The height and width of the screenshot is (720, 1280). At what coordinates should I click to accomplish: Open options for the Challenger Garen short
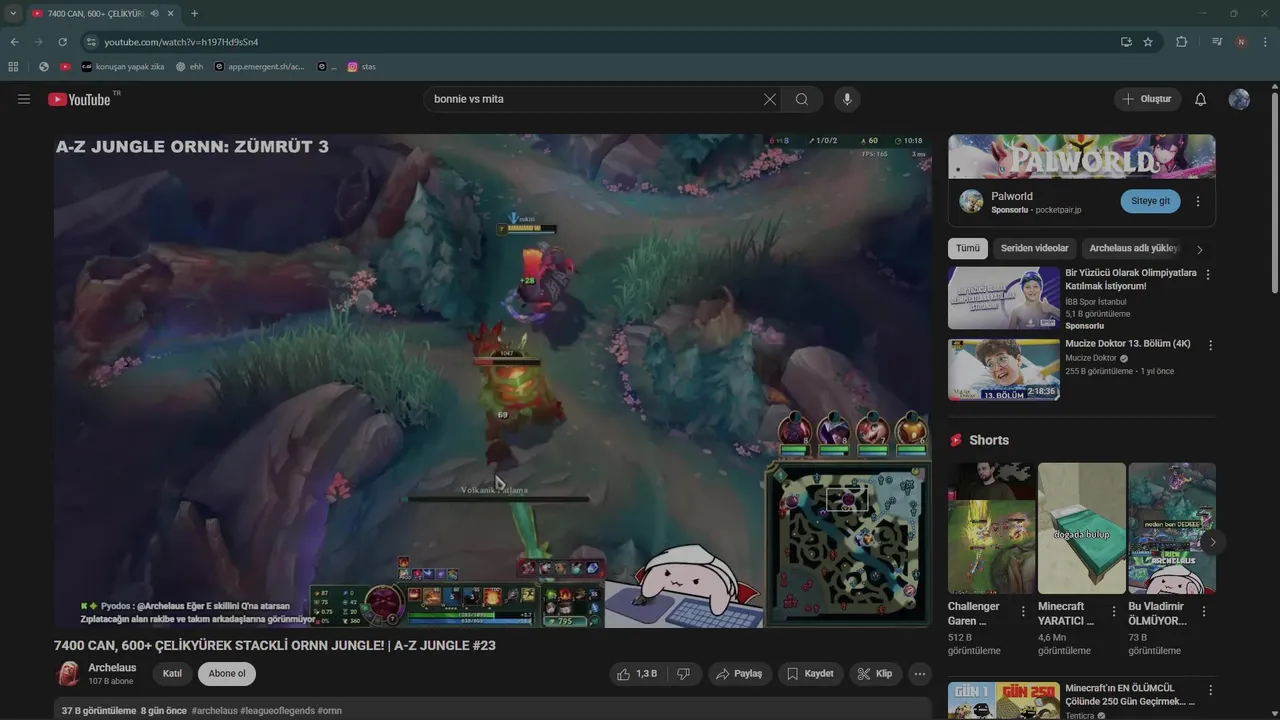tap(1023, 611)
